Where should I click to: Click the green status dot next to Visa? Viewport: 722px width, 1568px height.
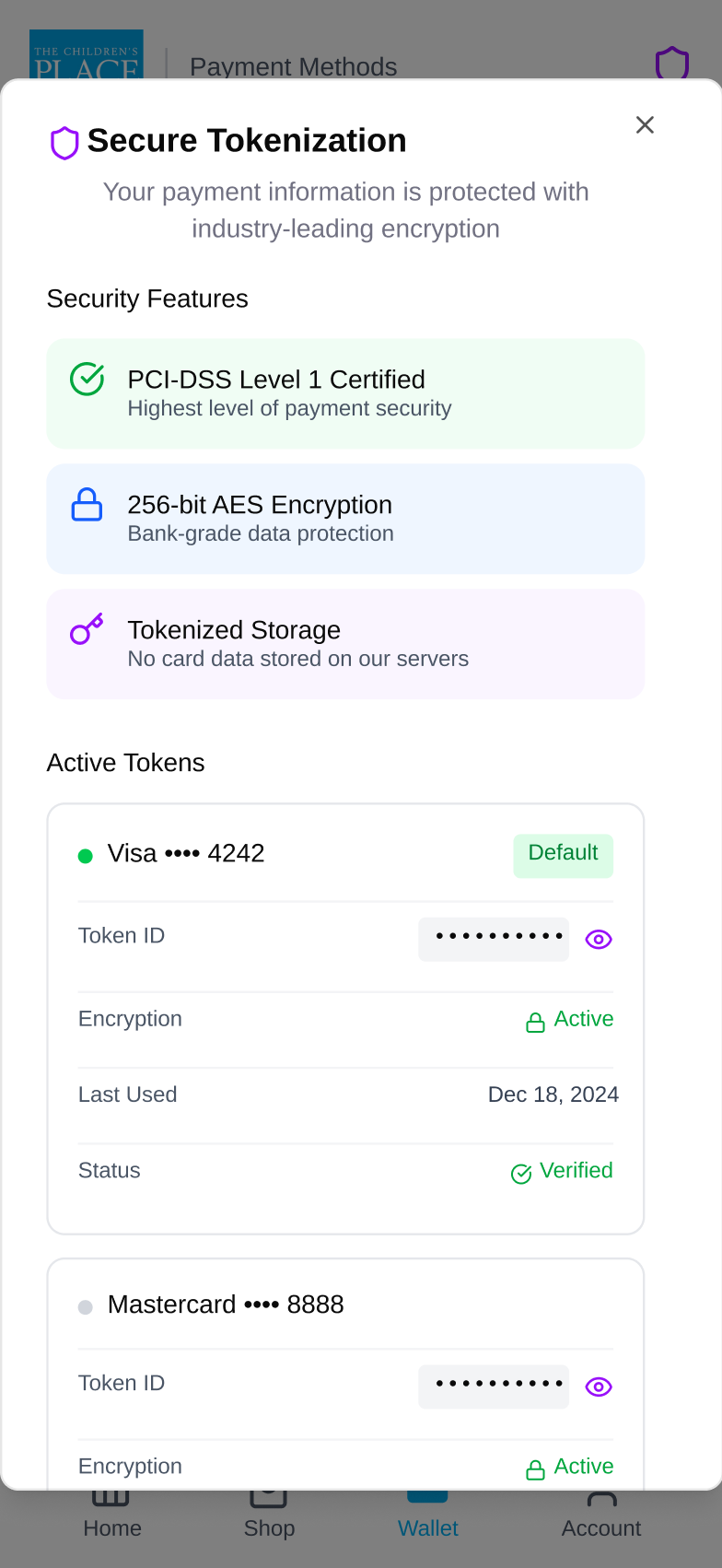click(x=86, y=857)
